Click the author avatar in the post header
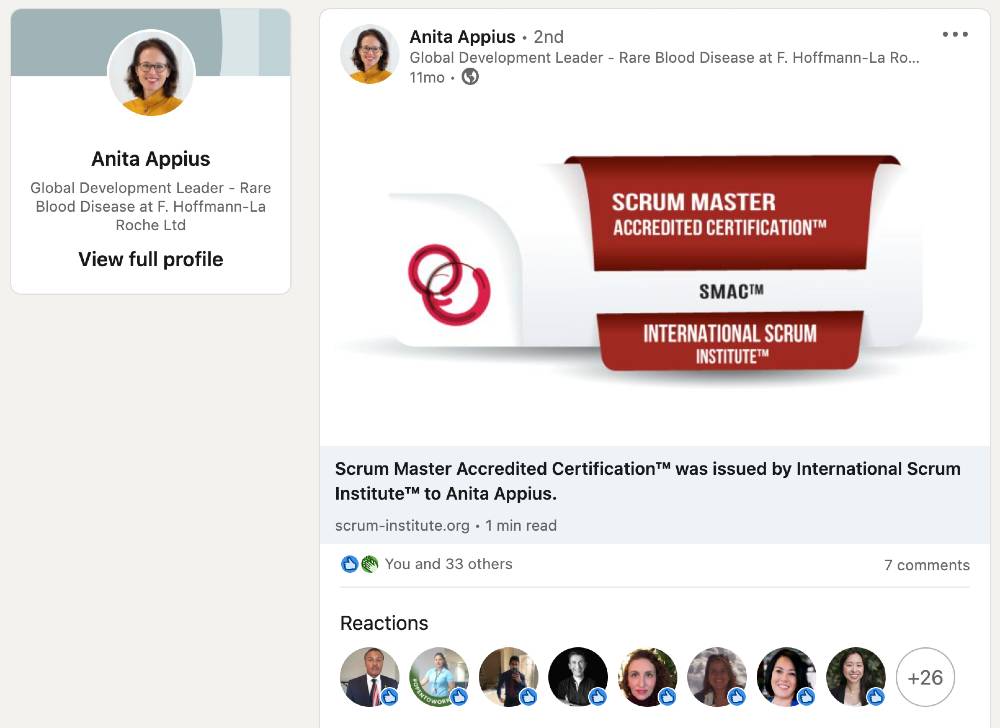 click(x=370, y=54)
